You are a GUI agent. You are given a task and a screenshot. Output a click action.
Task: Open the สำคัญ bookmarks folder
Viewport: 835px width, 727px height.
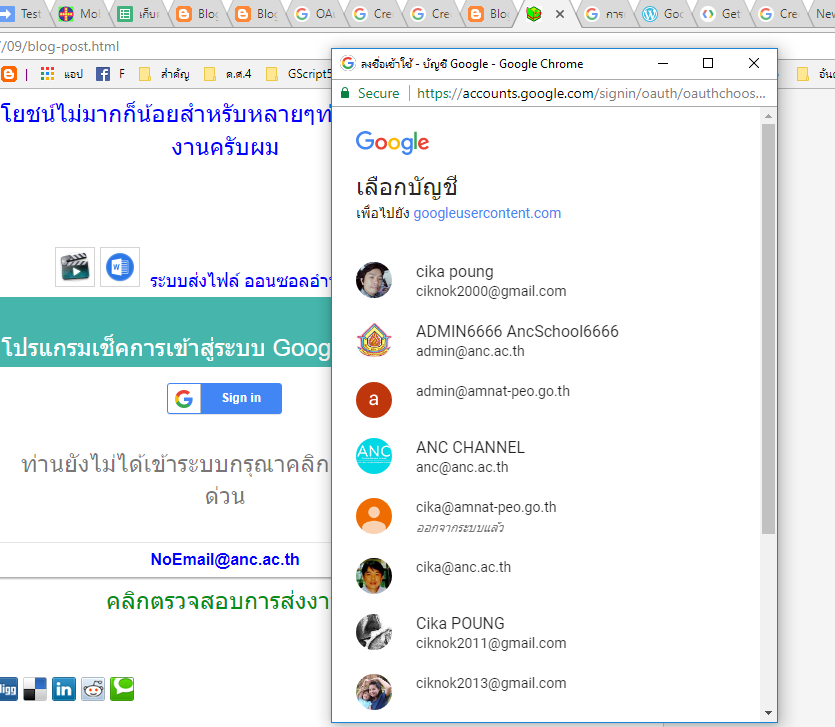165,73
